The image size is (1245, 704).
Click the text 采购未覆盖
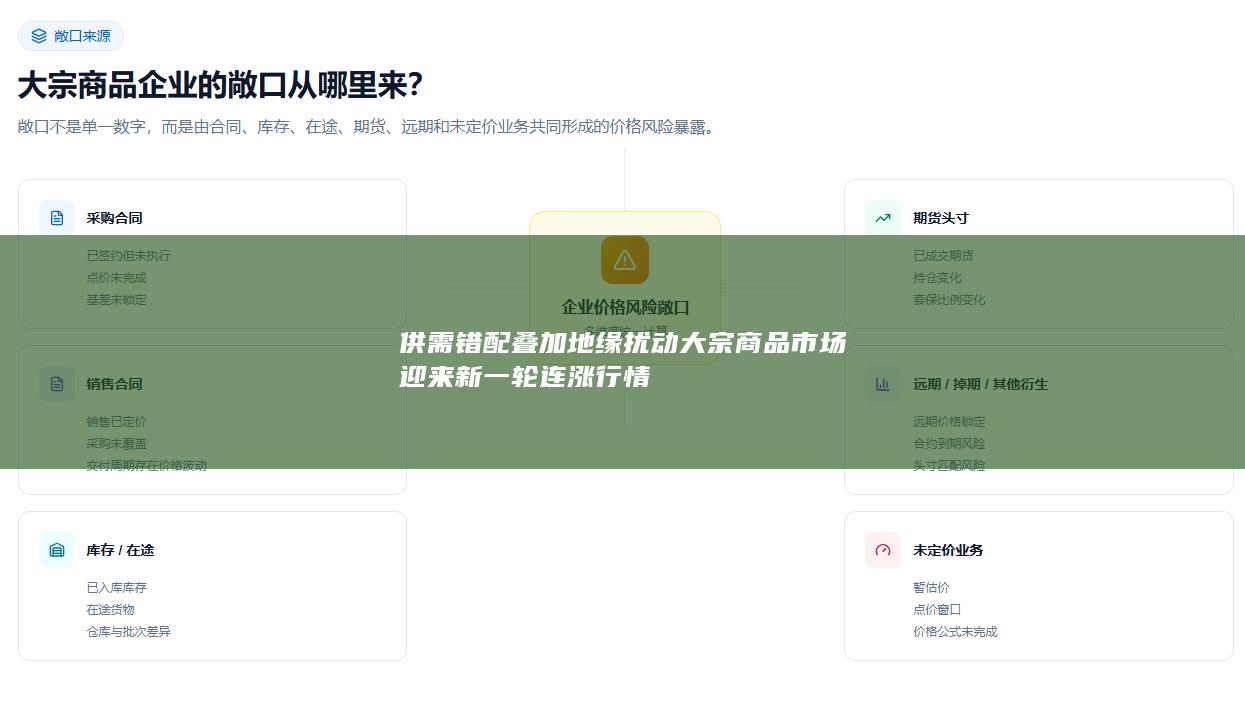pos(117,444)
